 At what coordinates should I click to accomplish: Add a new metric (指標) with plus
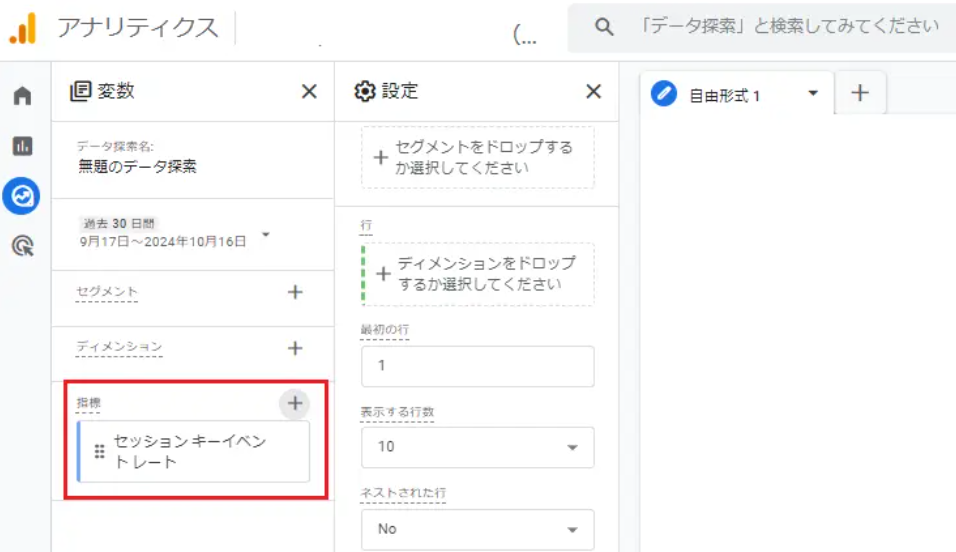point(295,403)
